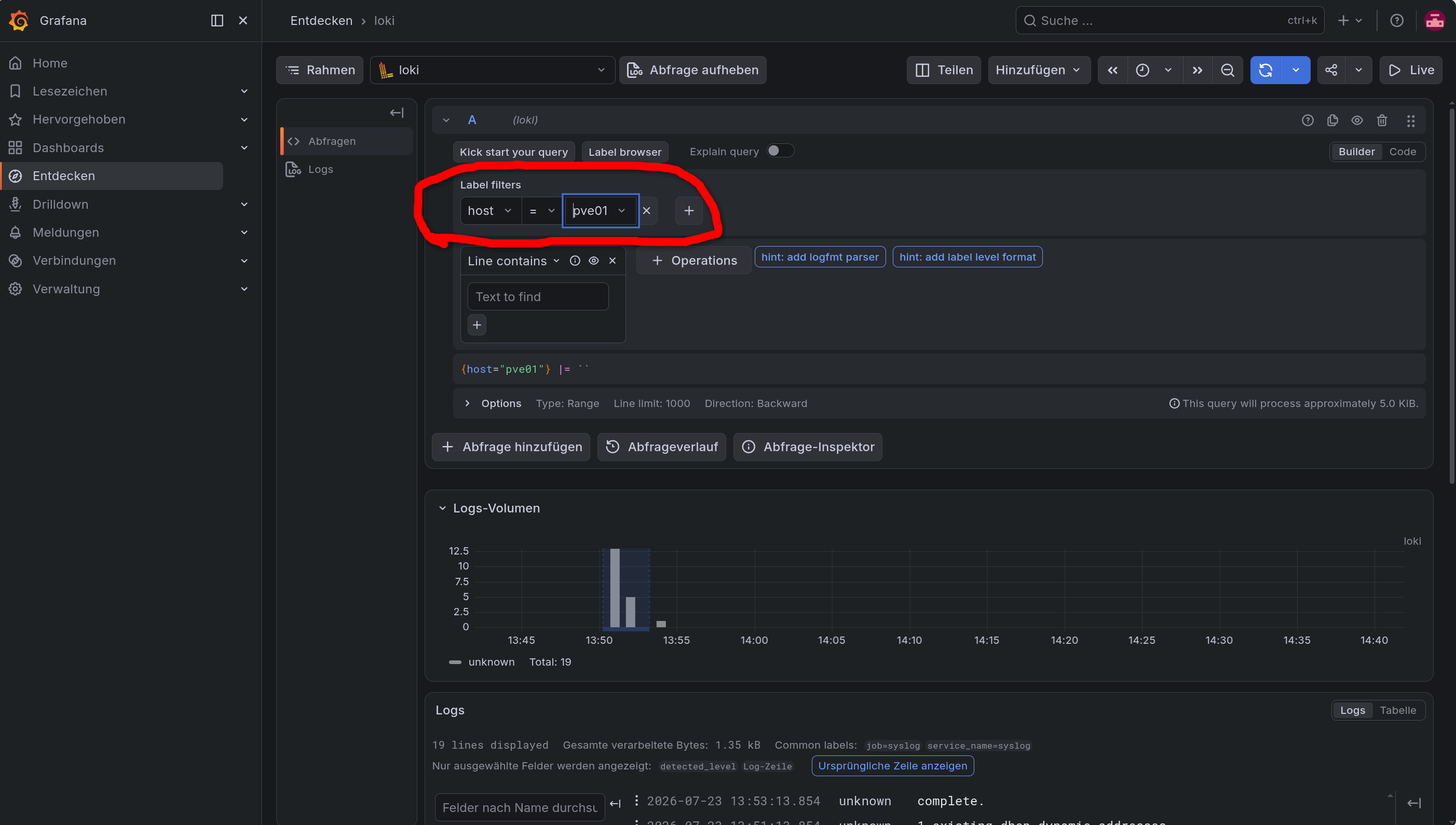Open the Hinzufügen dropdown
The height and width of the screenshot is (825, 1456).
1039,70
